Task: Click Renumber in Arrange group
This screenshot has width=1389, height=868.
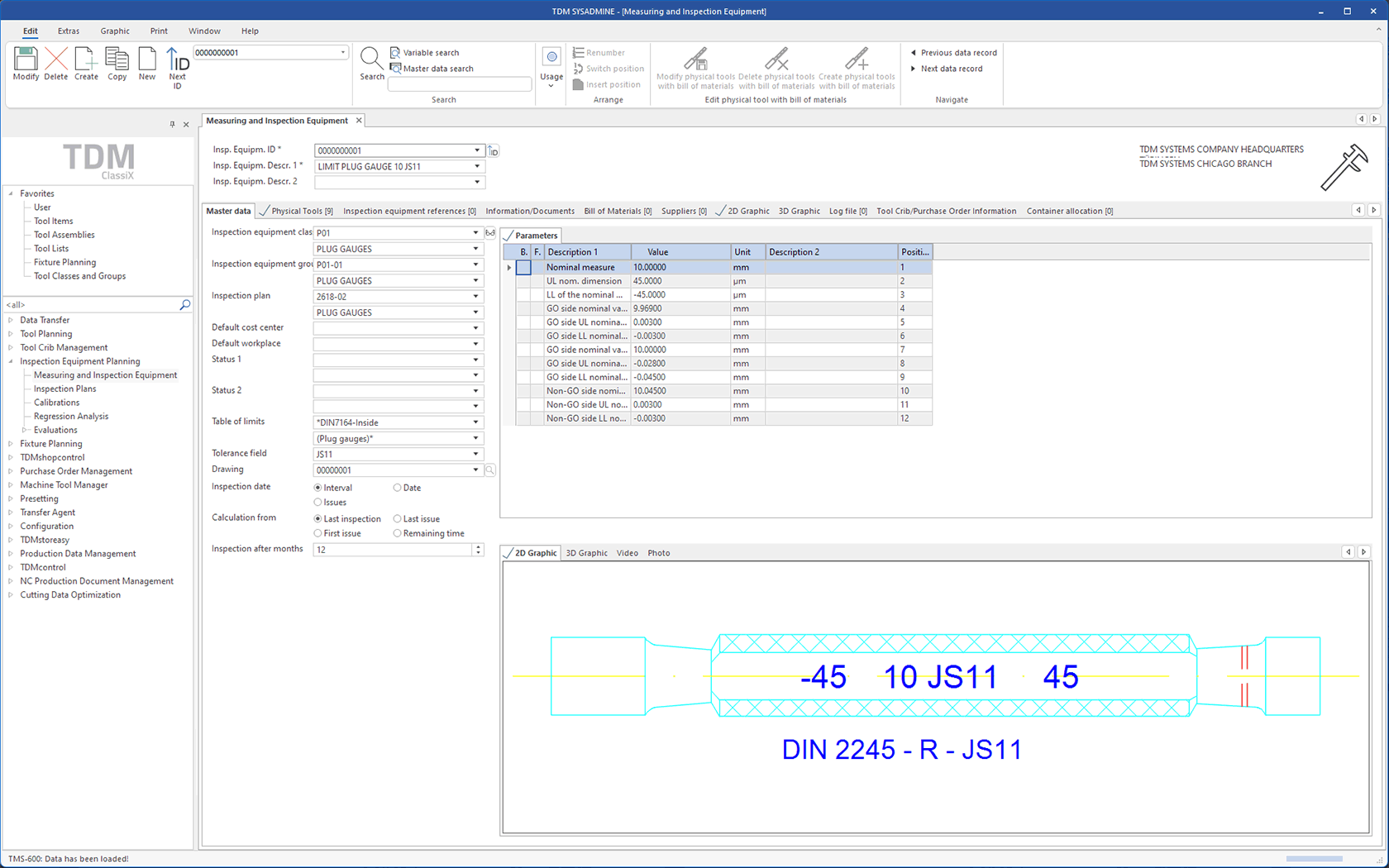Action: click(599, 52)
